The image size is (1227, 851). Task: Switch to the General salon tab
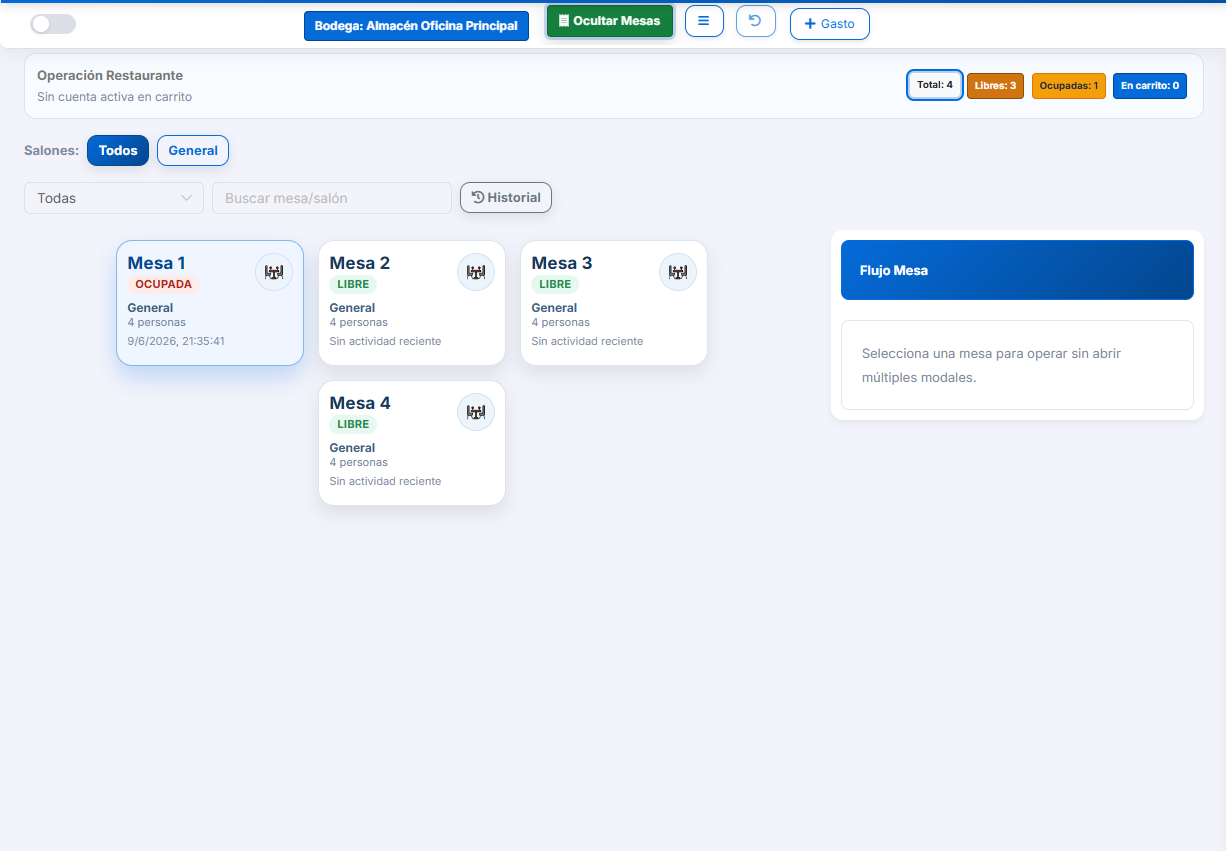(x=193, y=150)
